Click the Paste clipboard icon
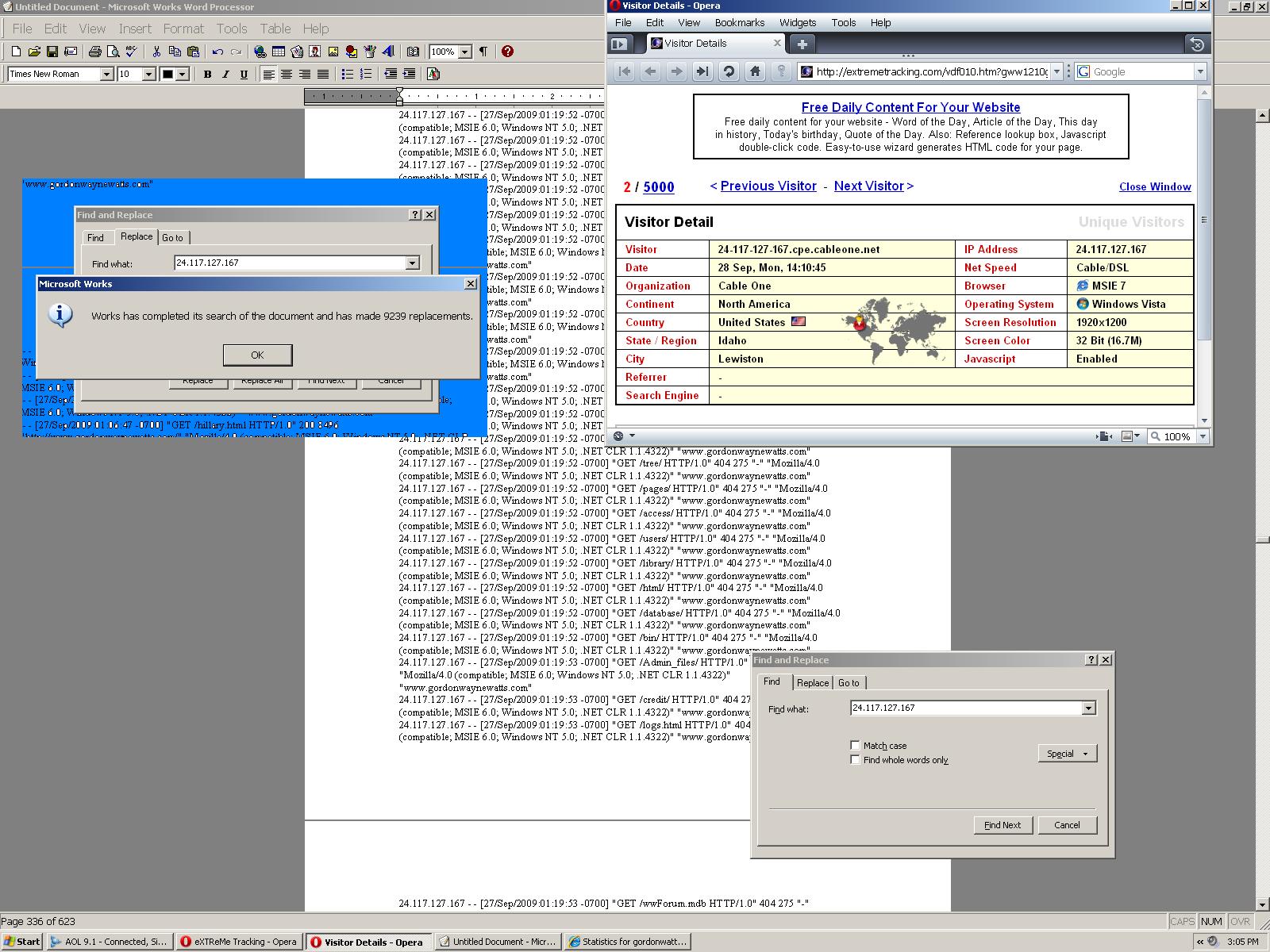 coord(193,52)
